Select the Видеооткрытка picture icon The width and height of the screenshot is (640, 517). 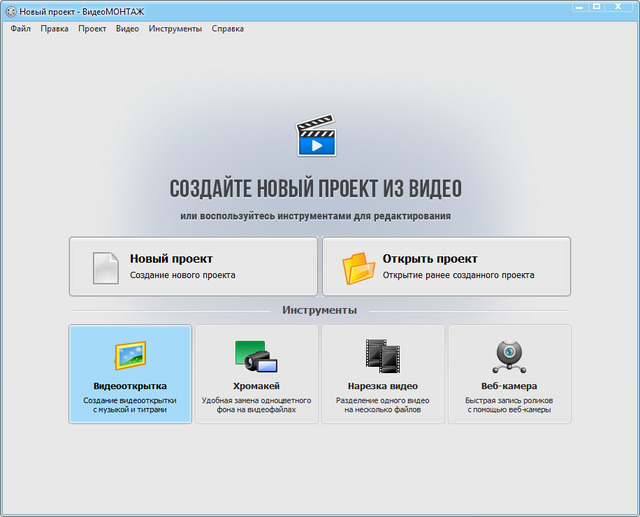click(x=130, y=355)
